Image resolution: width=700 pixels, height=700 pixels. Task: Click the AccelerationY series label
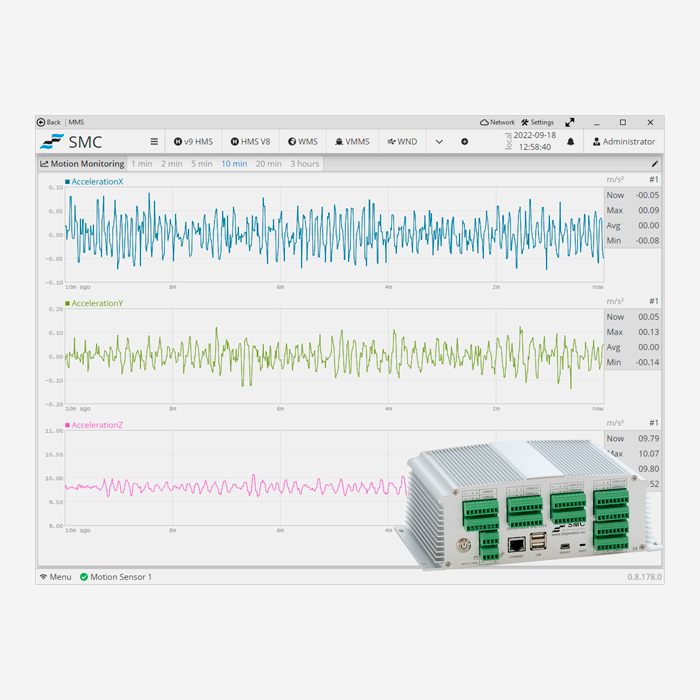pyautogui.click(x=97, y=304)
